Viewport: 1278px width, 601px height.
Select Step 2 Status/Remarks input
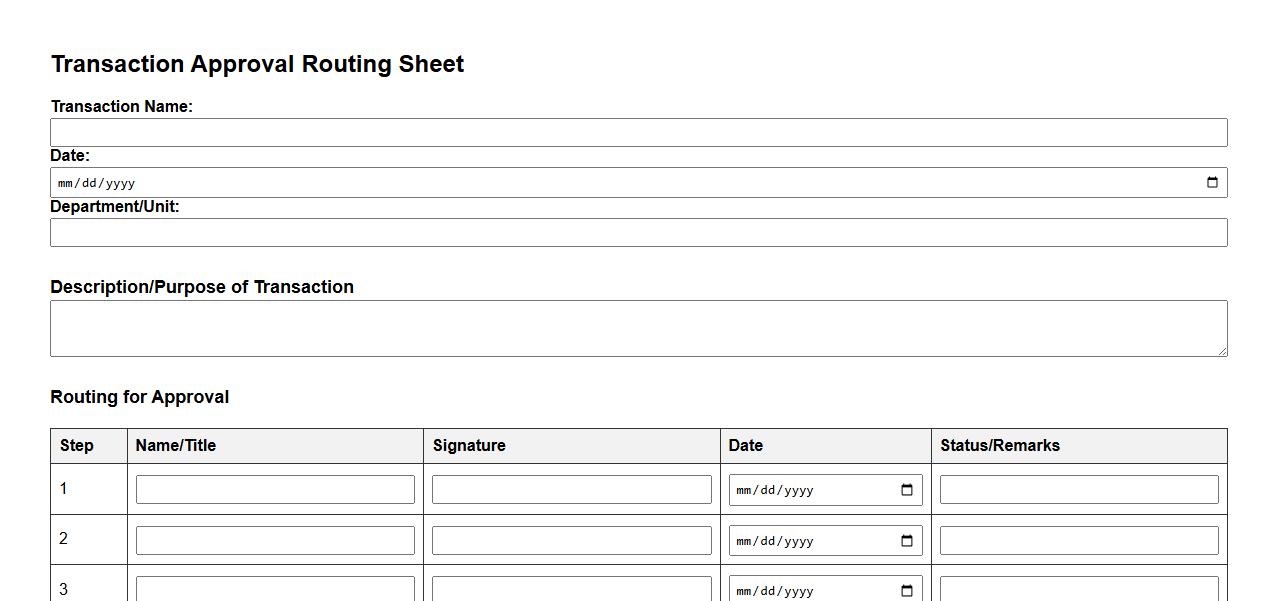[x=1079, y=541]
